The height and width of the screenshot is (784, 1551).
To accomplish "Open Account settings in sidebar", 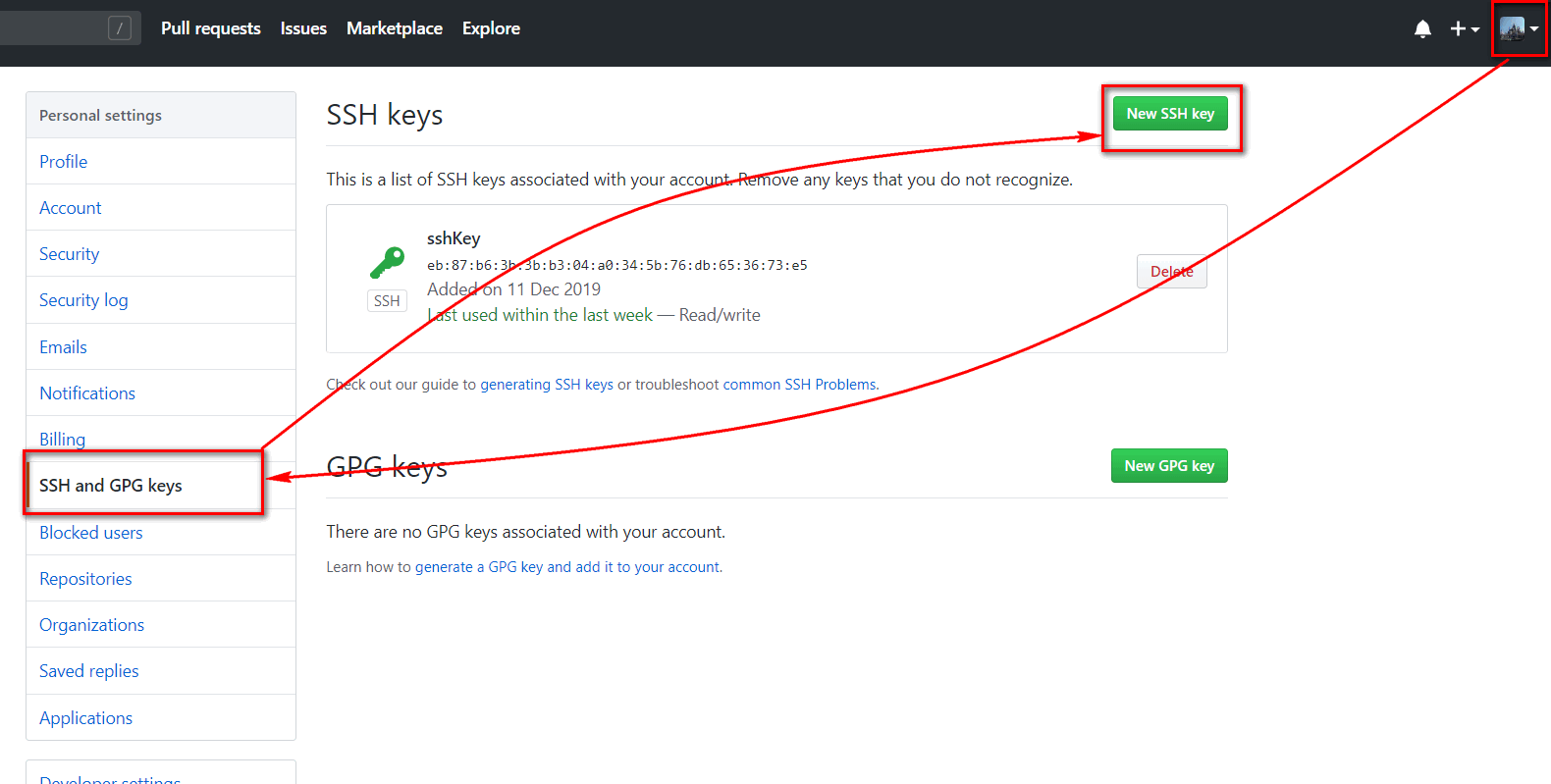I will pyautogui.click(x=161, y=208).
